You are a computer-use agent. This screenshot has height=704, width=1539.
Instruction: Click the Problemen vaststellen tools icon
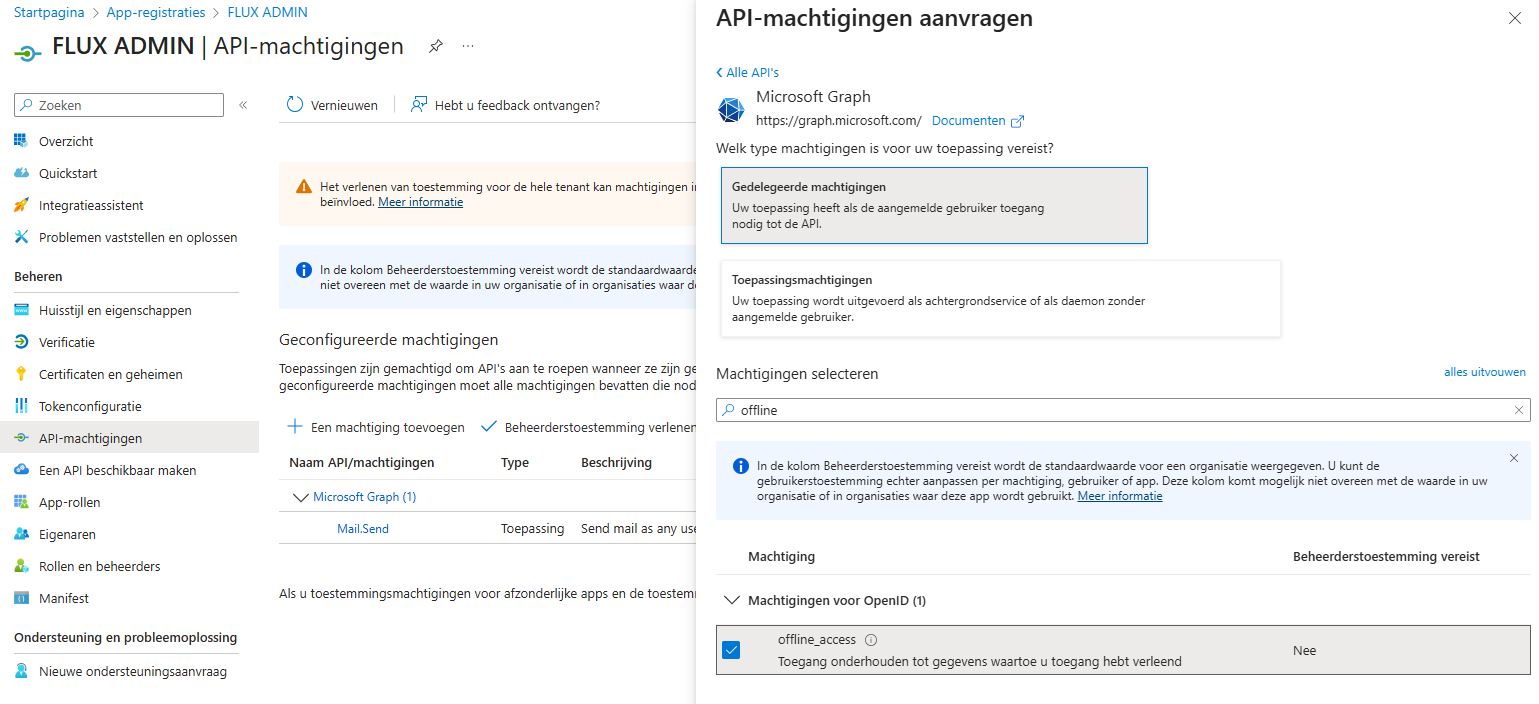pyautogui.click(x=22, y=237)
